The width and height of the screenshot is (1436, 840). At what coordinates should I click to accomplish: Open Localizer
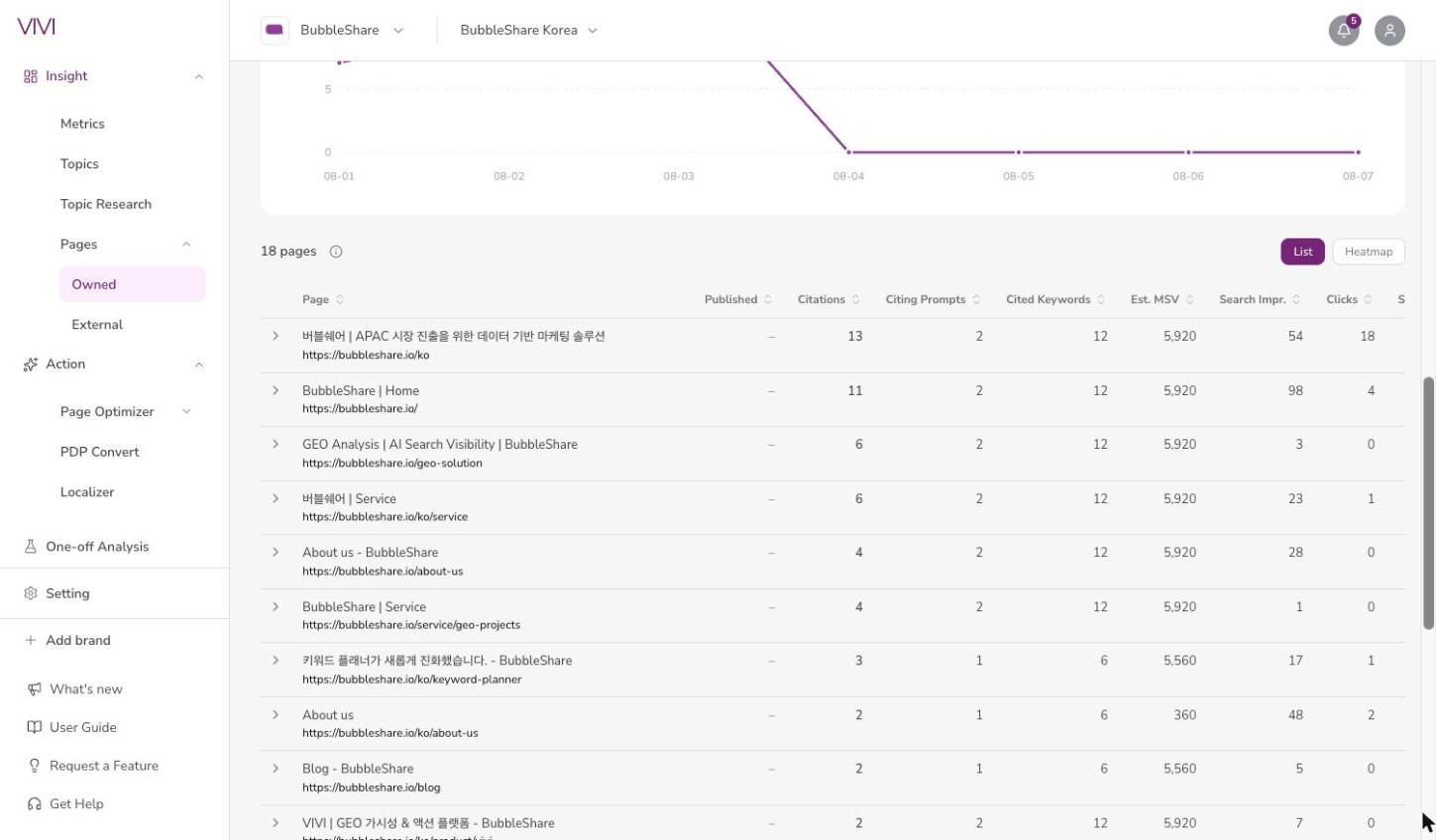tap(87, 492)
